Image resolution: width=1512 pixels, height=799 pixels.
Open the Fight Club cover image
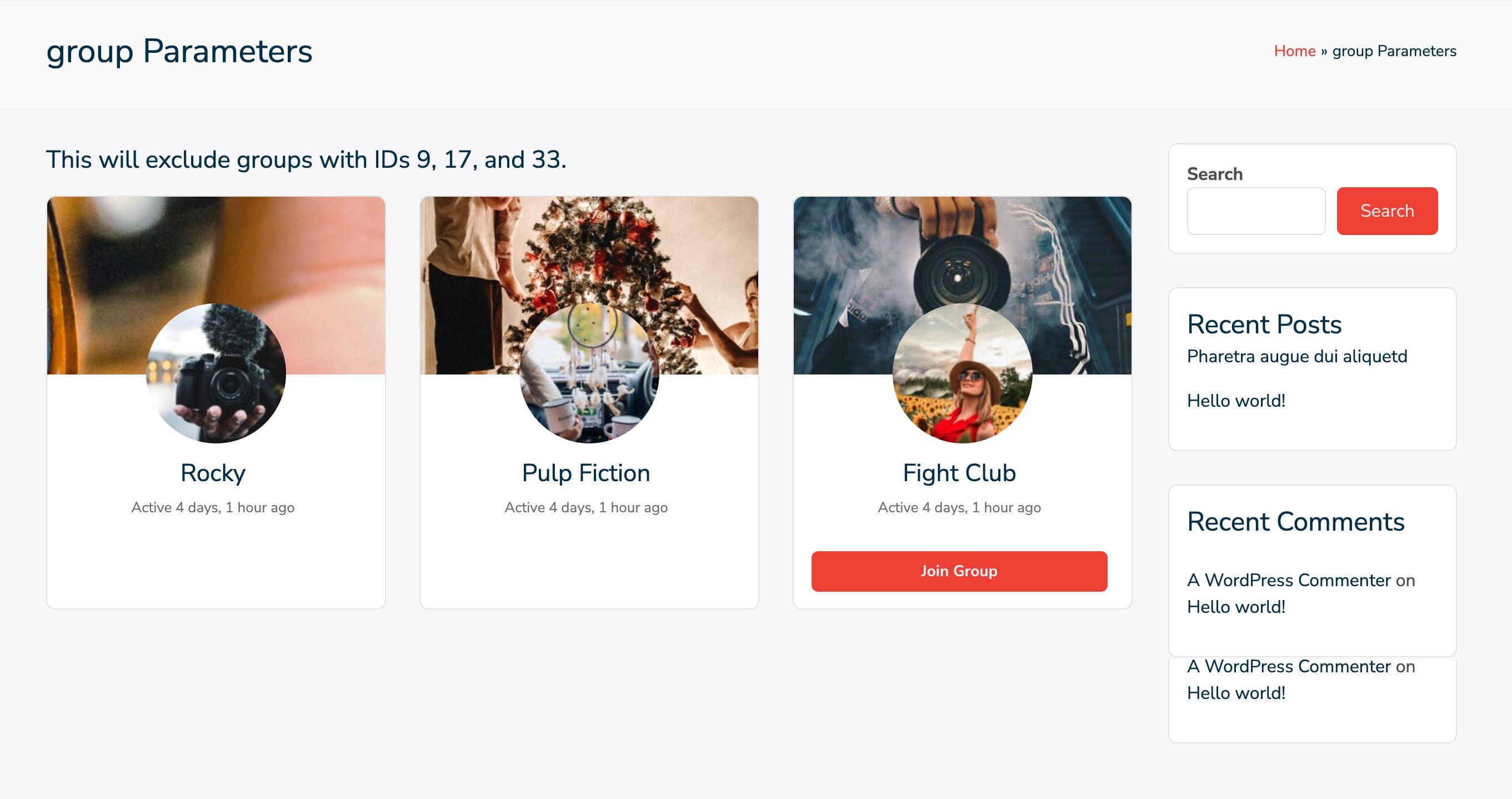pyautogui.click(x=962, y=247)
